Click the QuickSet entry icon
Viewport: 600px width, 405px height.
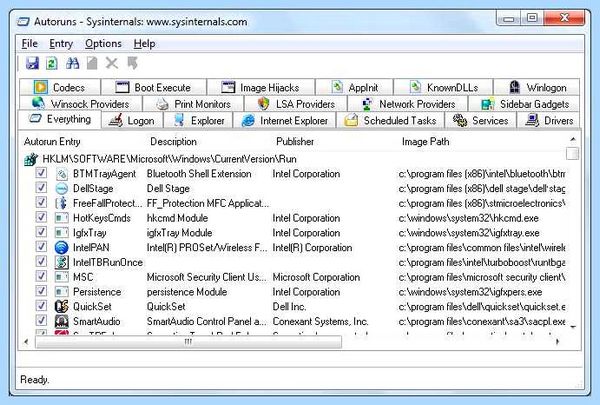click(x=62, y=307)
